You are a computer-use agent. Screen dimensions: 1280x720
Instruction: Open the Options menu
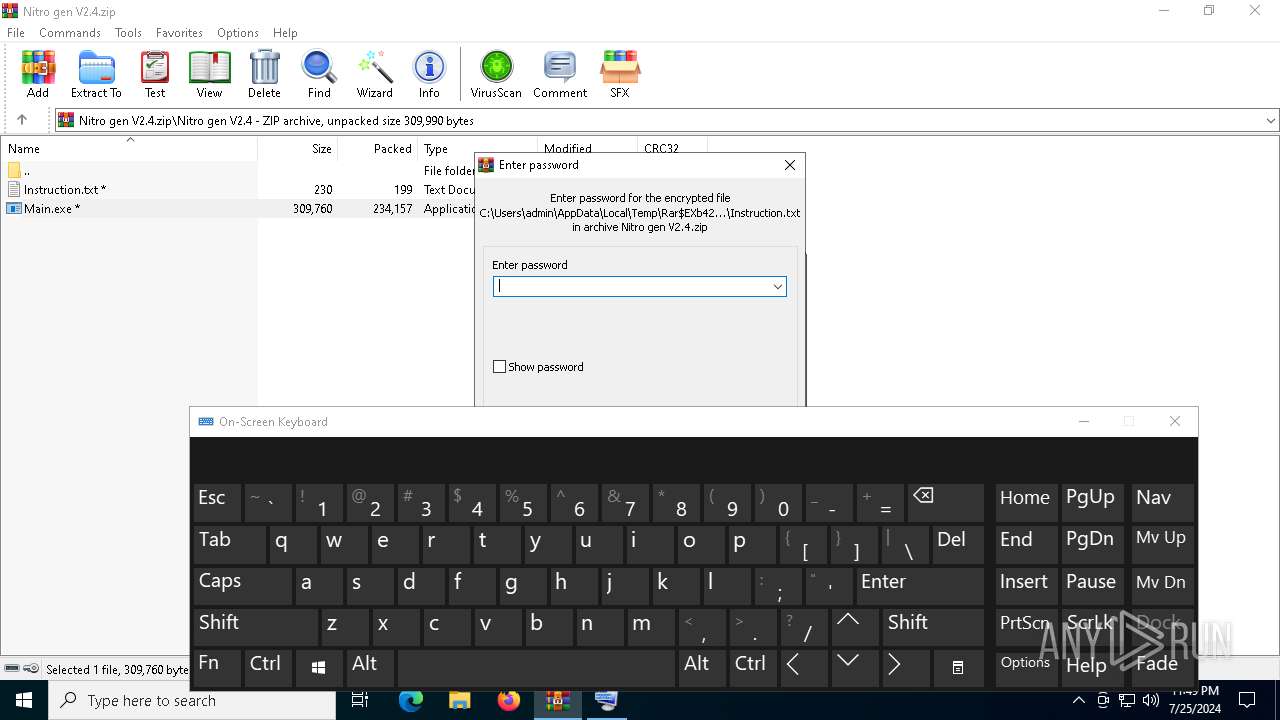click(238, 33)
